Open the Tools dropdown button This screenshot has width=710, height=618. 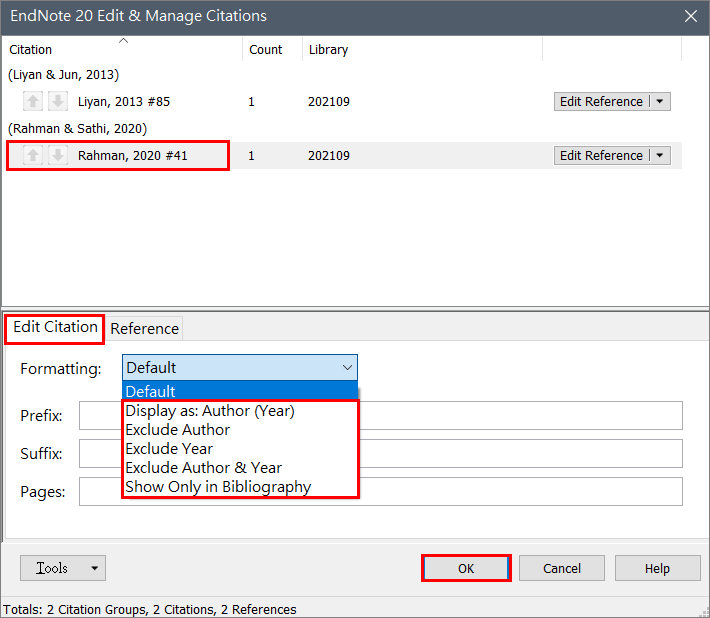[63, 568]
